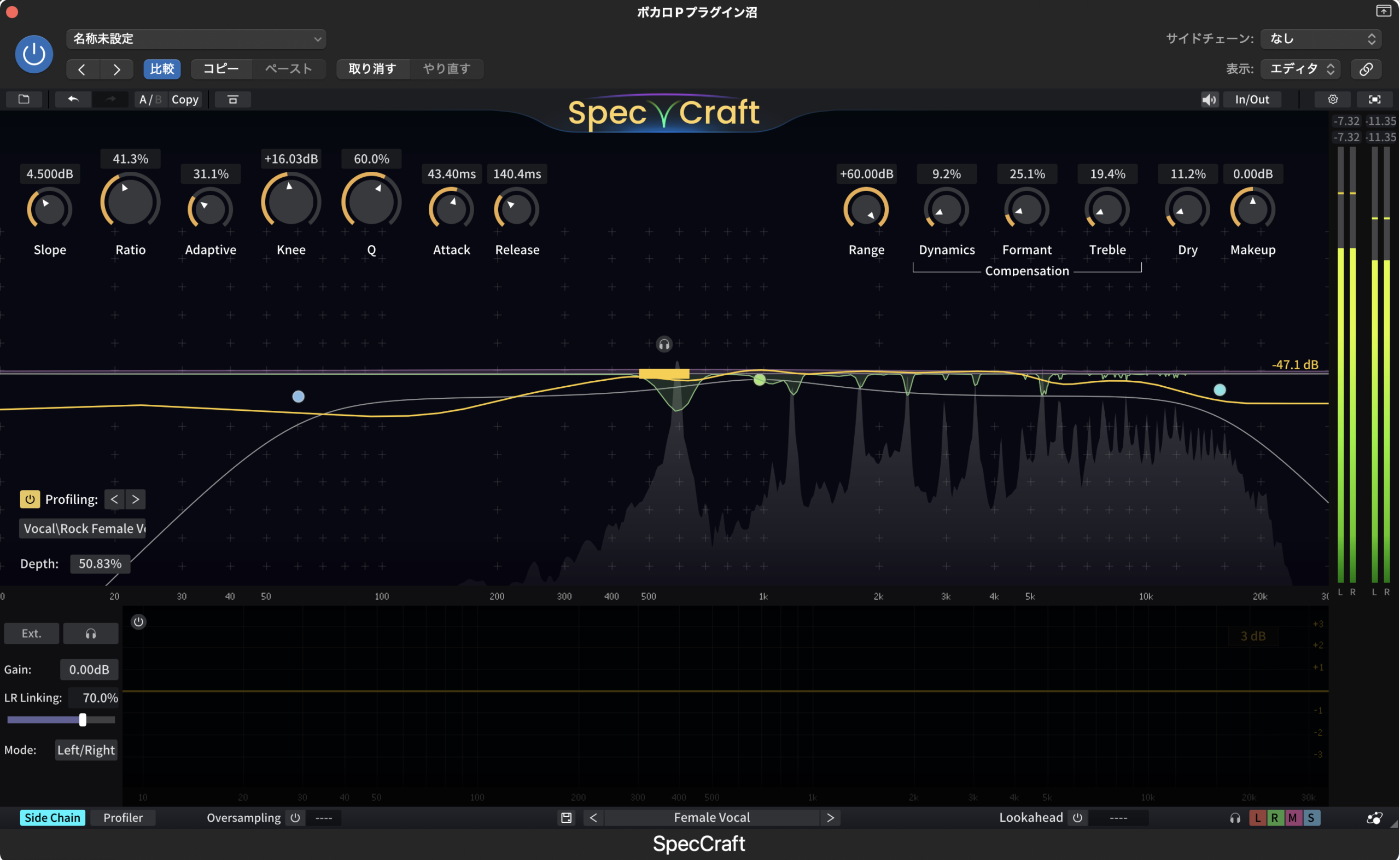Toggle the plugin power bypass button
Screen dimensions: 1400x860
point(33,55)
